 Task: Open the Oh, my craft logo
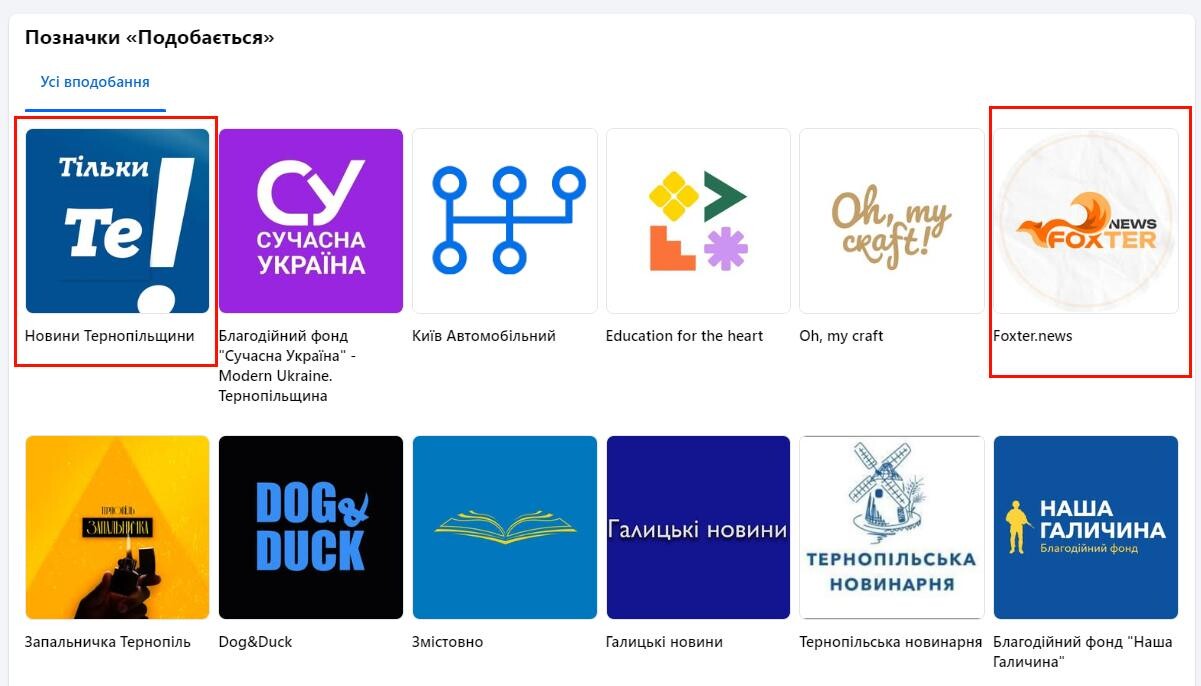[x=892, y=221]
